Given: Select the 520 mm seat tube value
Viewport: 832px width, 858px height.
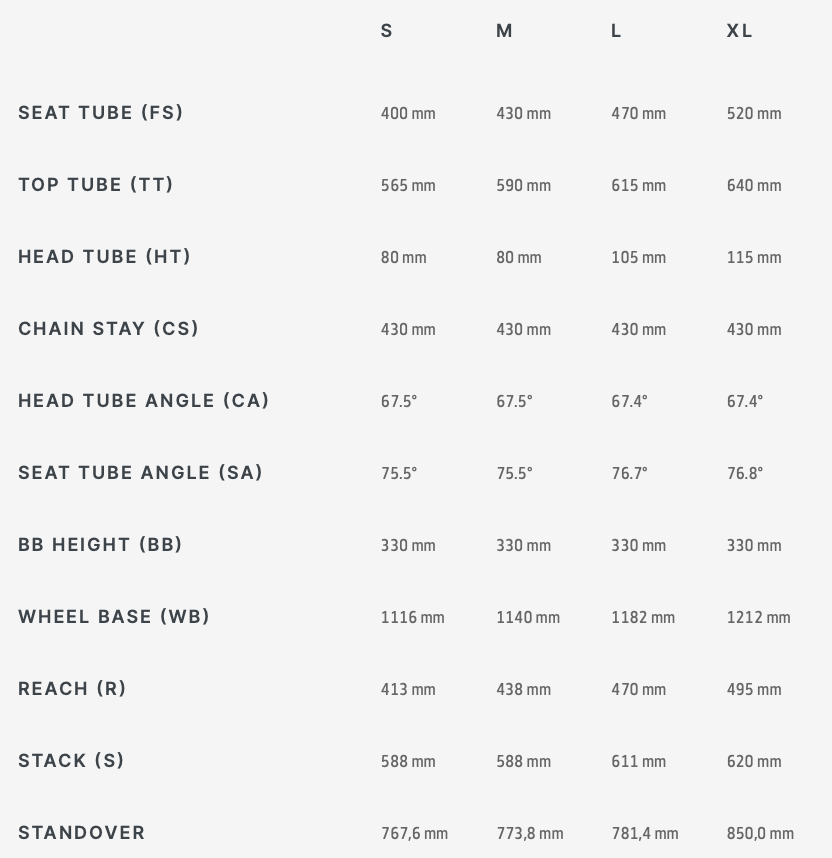Looking at the screenshot, I should tap(754, 113).
